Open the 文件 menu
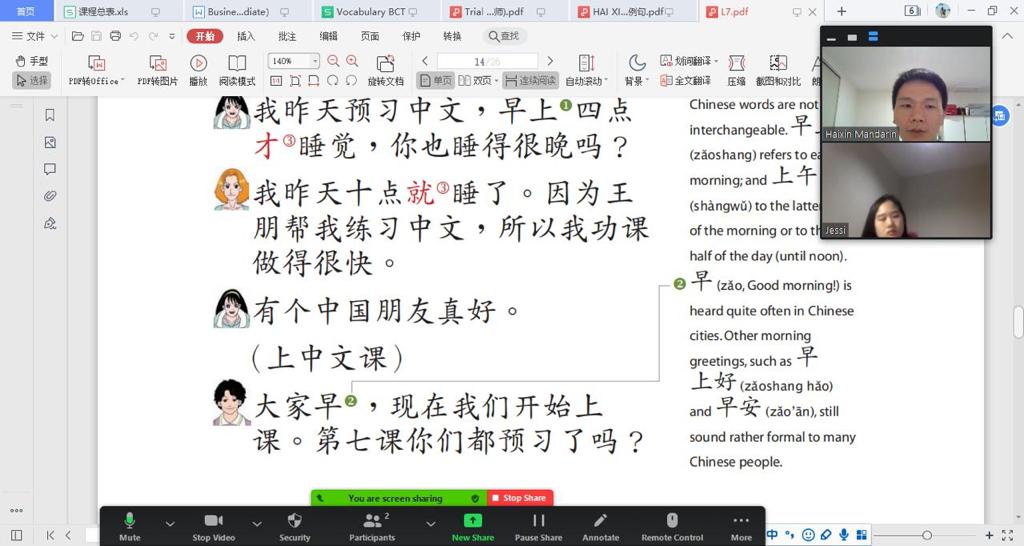This screenshot has height=546, width=1024. pyautogui.click(x=35, y=36)
